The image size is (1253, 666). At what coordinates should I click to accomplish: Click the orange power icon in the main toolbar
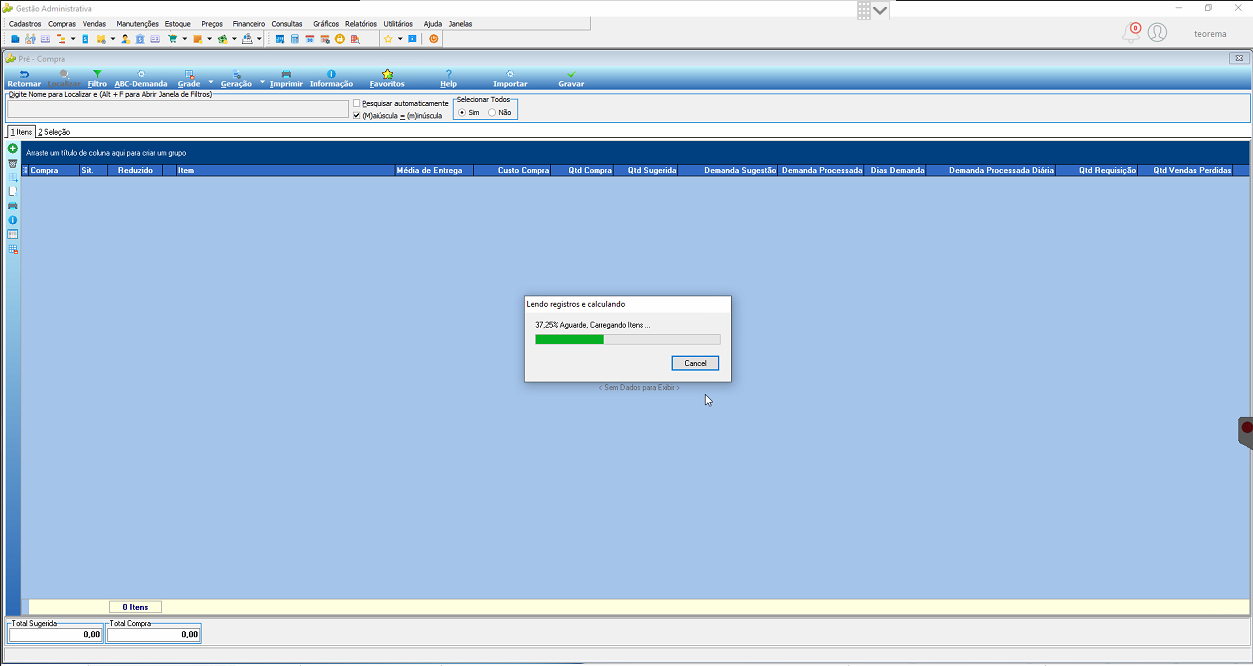[x=434, y=39]
